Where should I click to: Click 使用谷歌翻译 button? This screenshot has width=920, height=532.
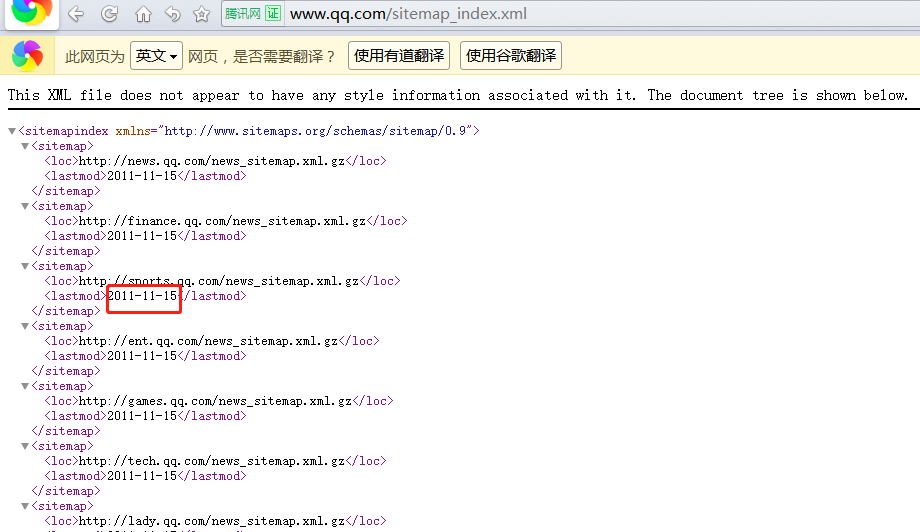click(511, 56)
